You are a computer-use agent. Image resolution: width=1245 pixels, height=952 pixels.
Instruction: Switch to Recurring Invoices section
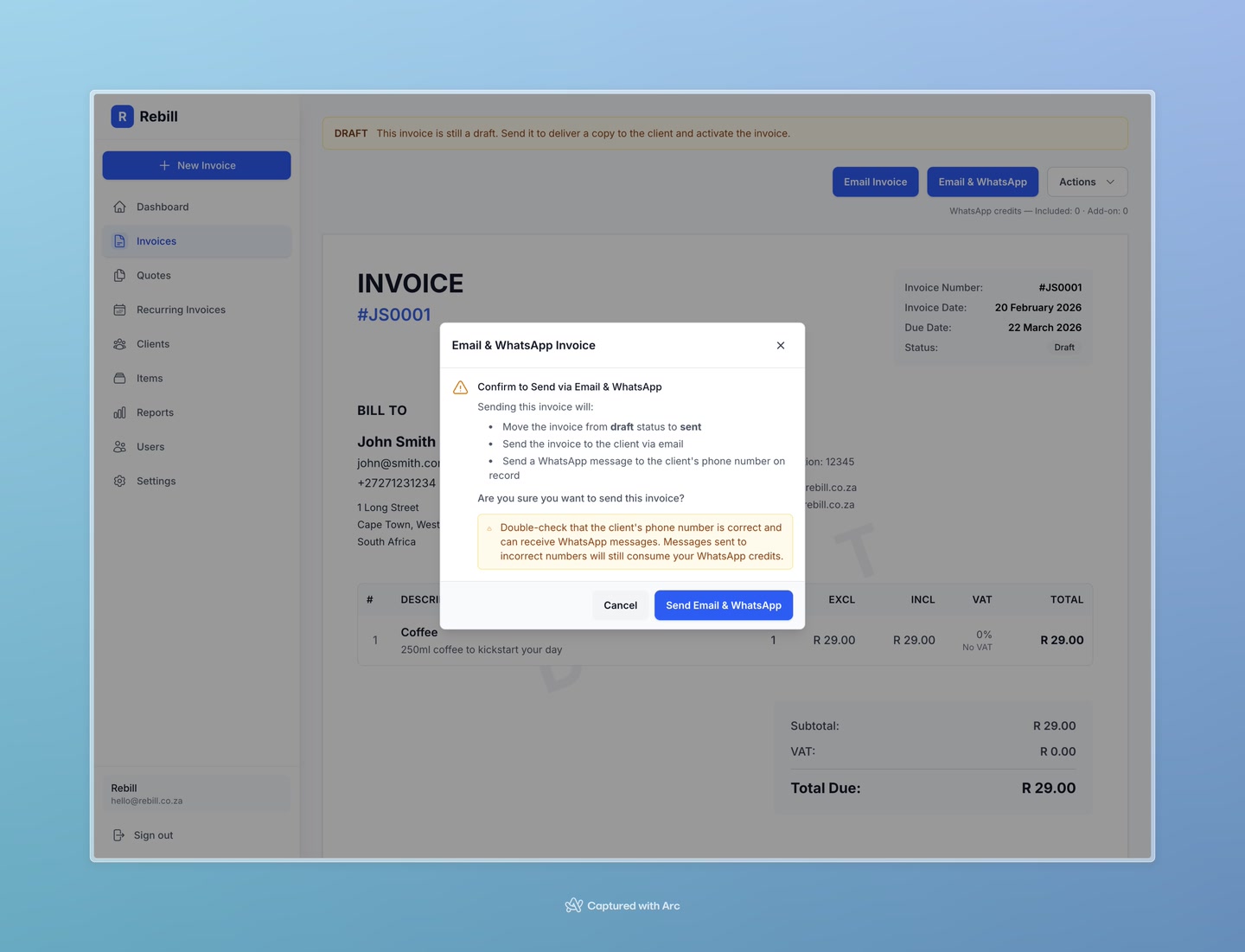coord(181,310)
